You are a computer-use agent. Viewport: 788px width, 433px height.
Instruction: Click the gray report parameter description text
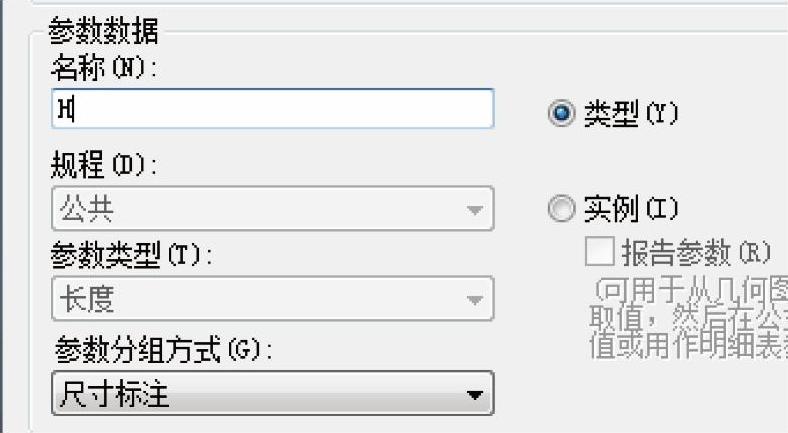tap(688, 317)
